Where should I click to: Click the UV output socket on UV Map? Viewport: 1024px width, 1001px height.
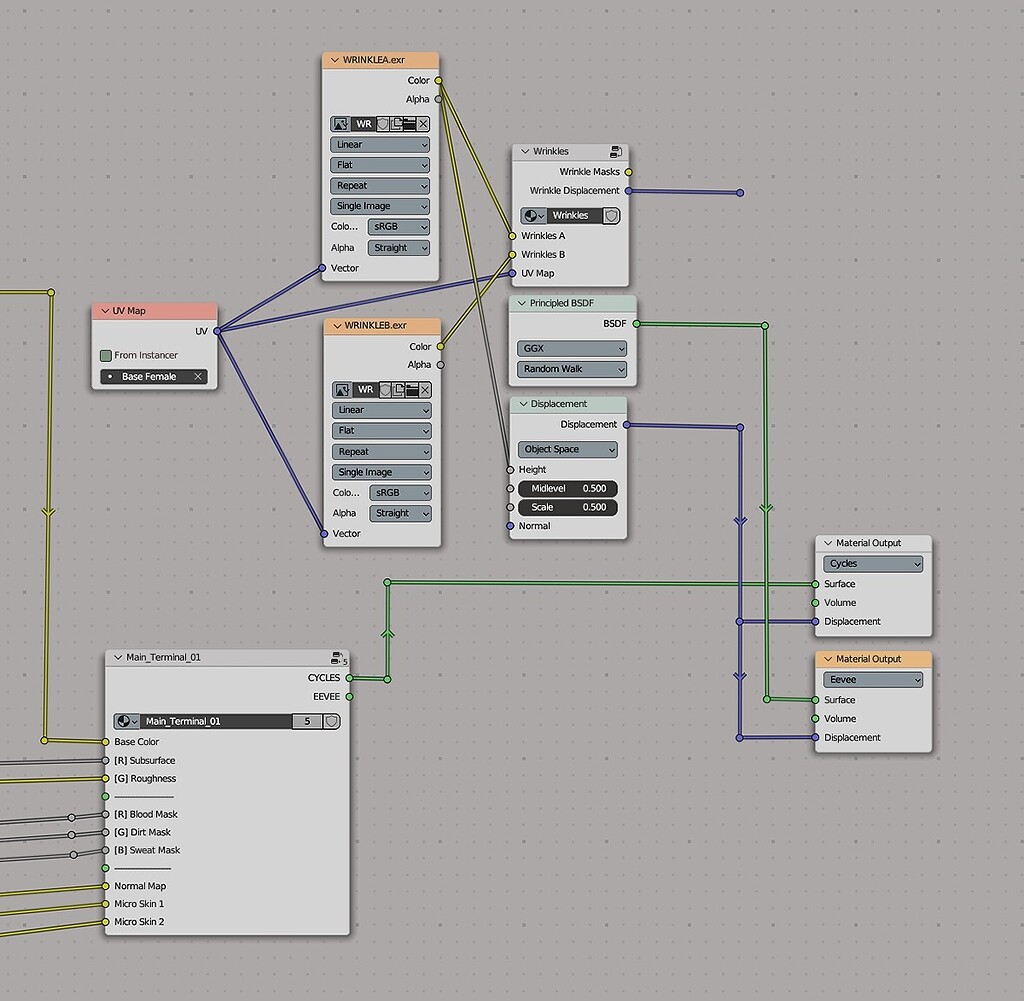click(x=217, y=332)
